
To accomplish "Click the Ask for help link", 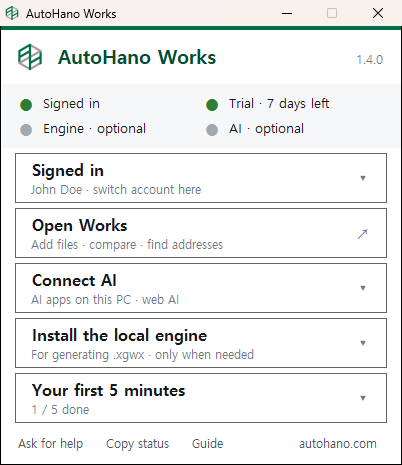I will pyautogui.click(x=50, y=444).
